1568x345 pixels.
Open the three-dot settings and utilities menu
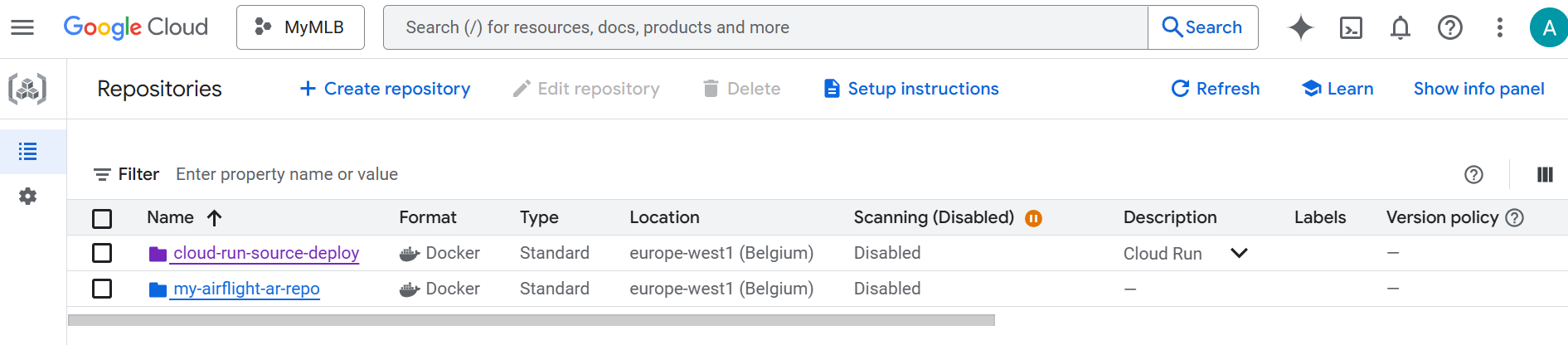[x=1499, y=27]
